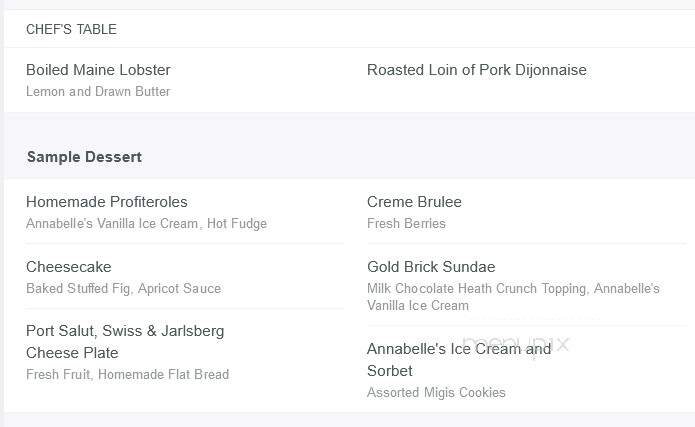
Task: Select the Cheesecake dessert item
Action: click(69, 266)
